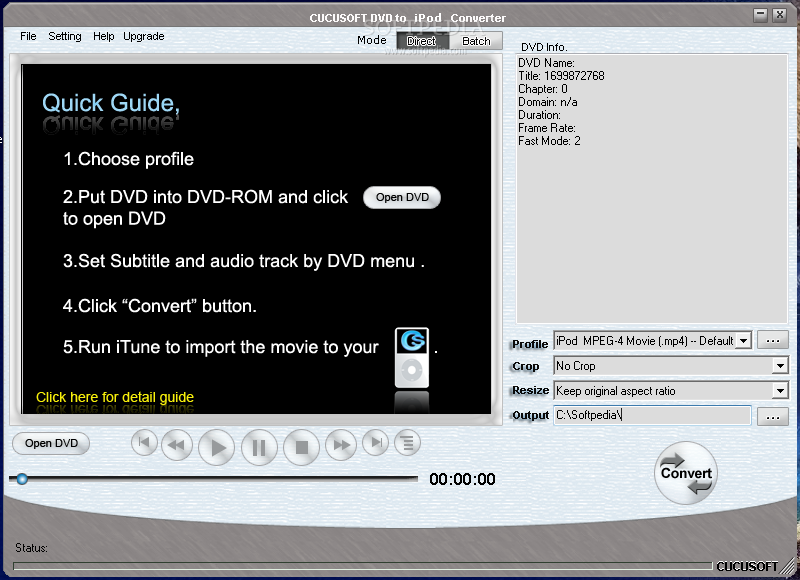Pause the DVD preview
800x580 pixels.
tap(259, 447)
